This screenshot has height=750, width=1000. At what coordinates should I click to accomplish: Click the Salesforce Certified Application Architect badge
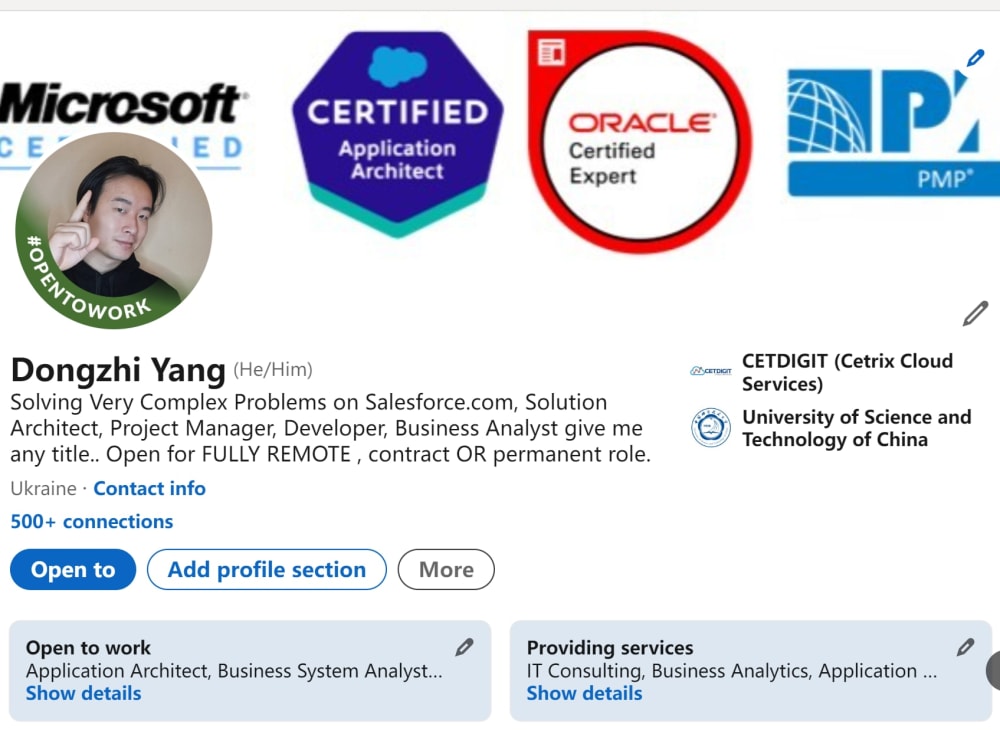[x=397, y=134]
